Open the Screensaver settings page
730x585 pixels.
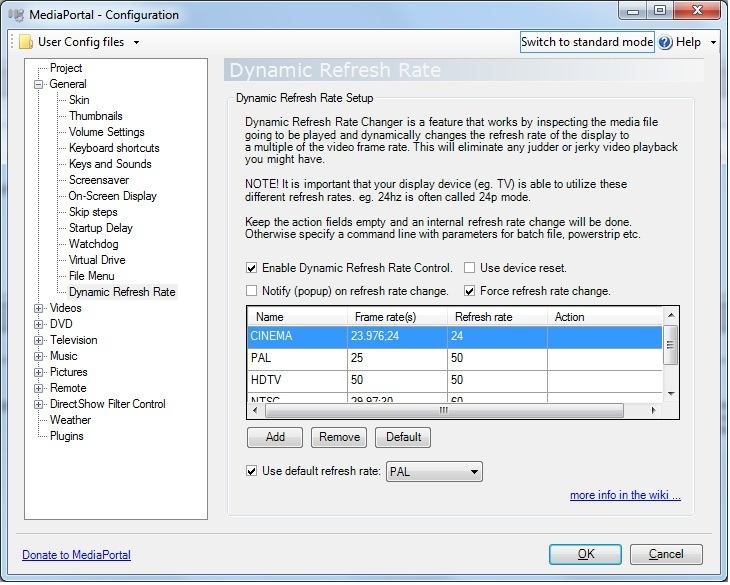(99, 181)
